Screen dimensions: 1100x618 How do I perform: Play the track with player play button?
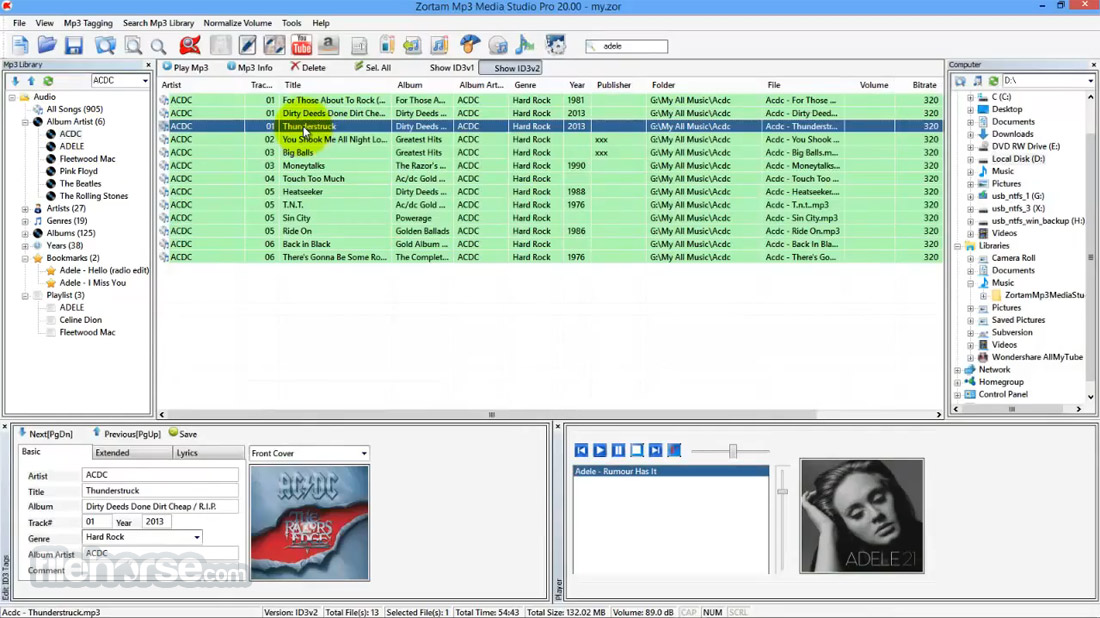point(600,450)
